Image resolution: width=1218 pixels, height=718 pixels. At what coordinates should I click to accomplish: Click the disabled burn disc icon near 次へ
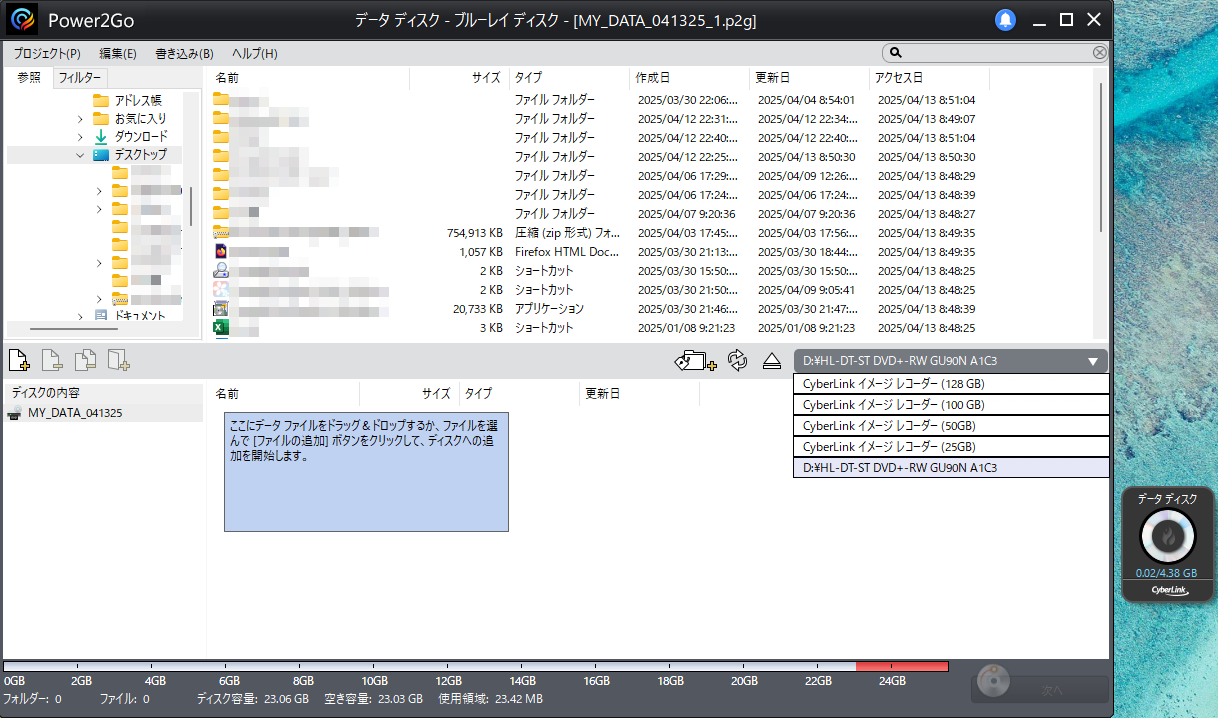(x=993, y=680)
